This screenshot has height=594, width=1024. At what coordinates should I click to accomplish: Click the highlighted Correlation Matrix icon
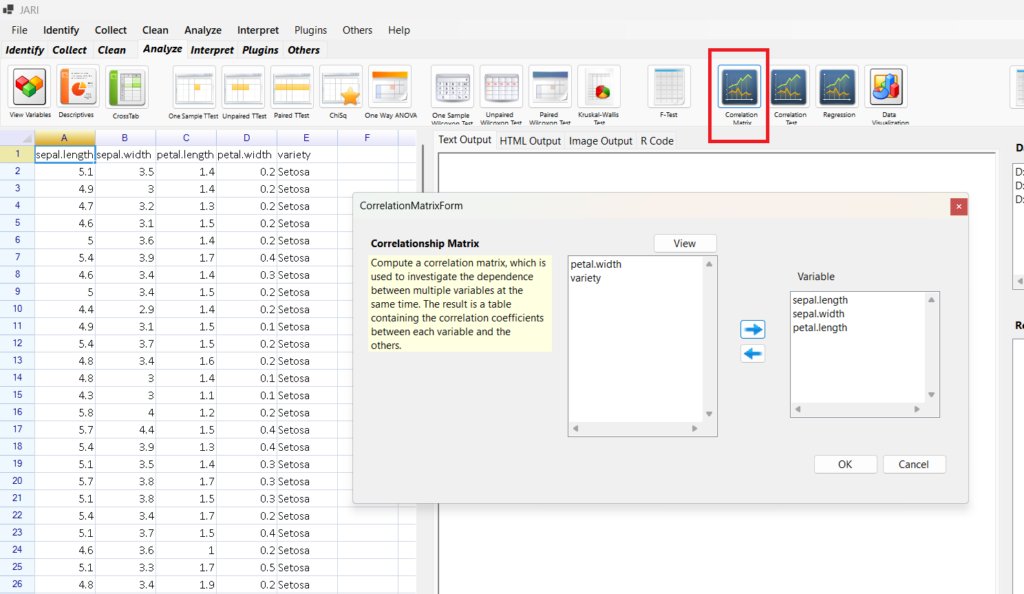739,88
